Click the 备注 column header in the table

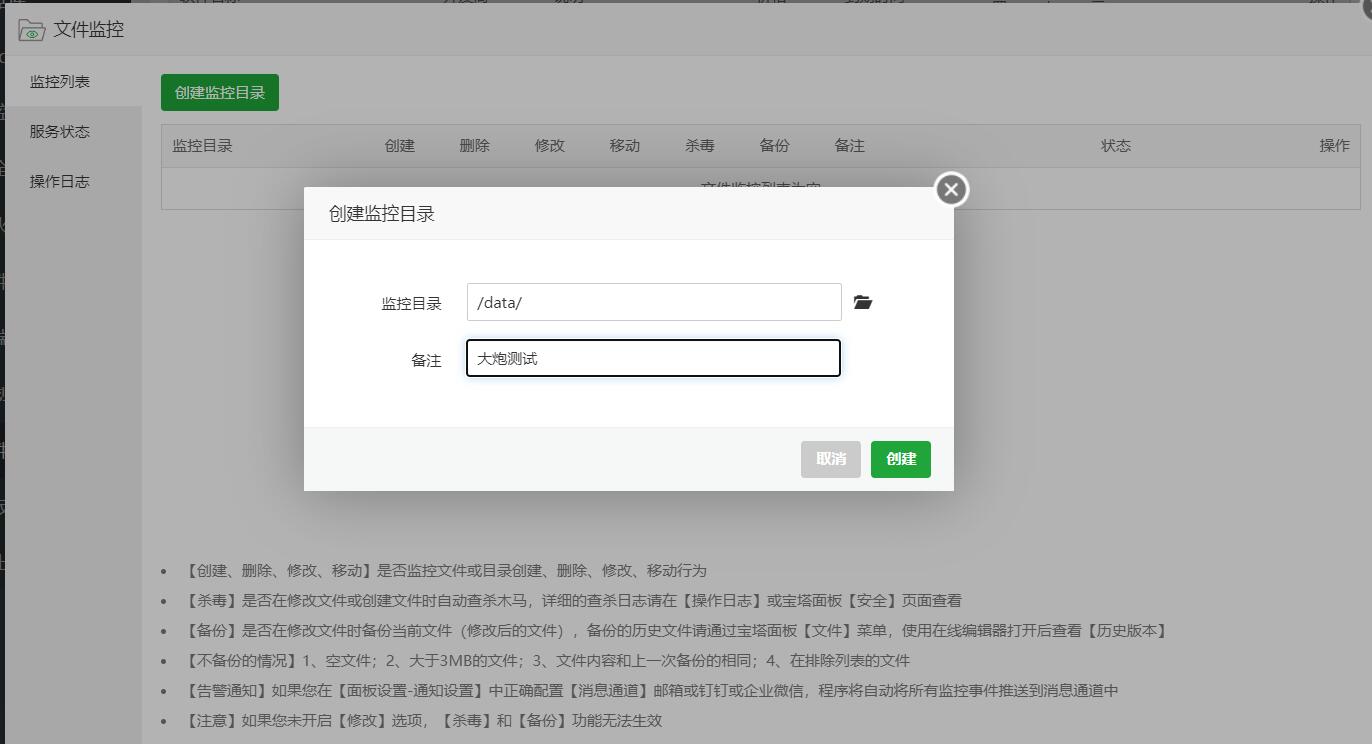pyautogui.click(x=850, y=145)
